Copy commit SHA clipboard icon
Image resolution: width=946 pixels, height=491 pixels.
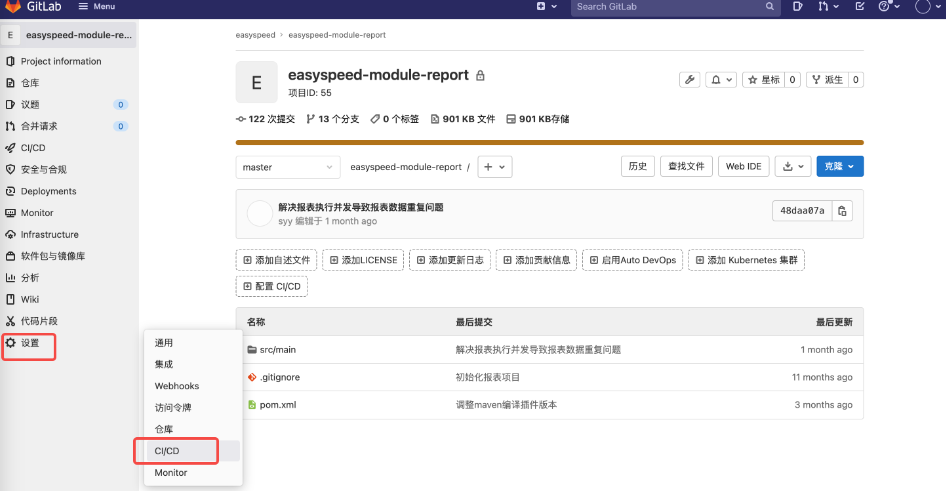click(x=842, y=211)
